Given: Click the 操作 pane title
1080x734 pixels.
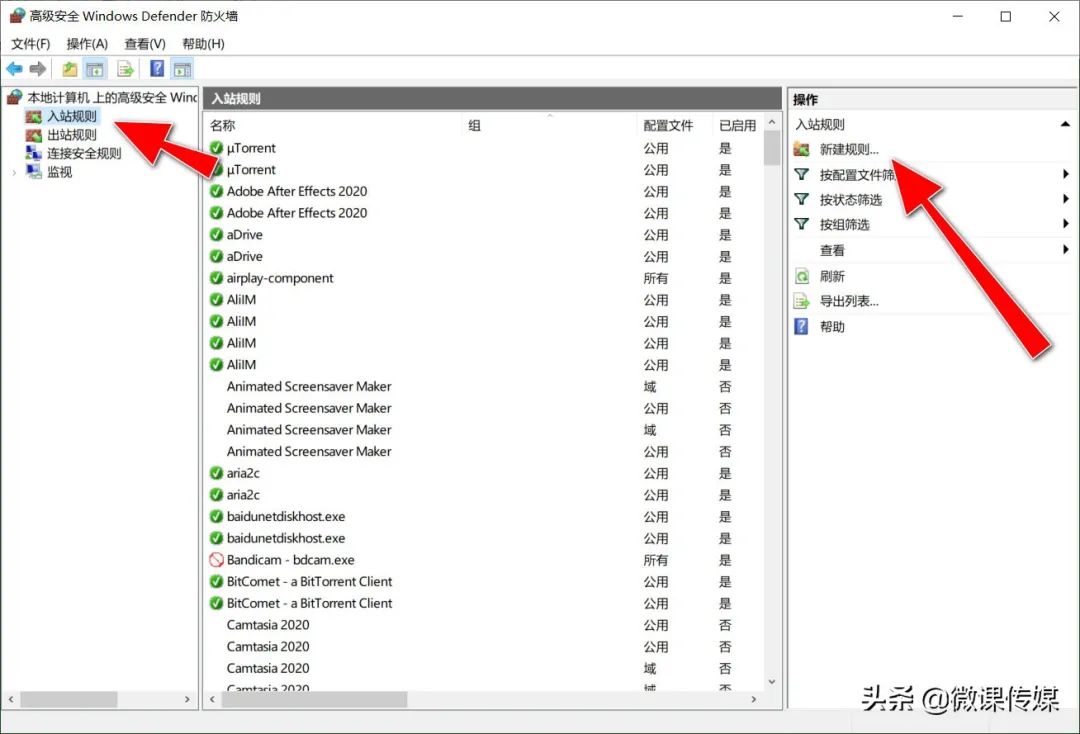Looking at the screenshot, I should [x=805, y=99].
